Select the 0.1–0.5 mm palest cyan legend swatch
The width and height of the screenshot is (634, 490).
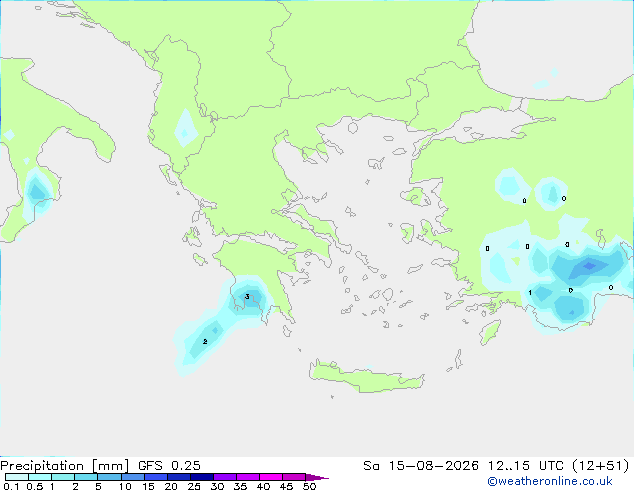pyautogui.click(x=17, y=477)
